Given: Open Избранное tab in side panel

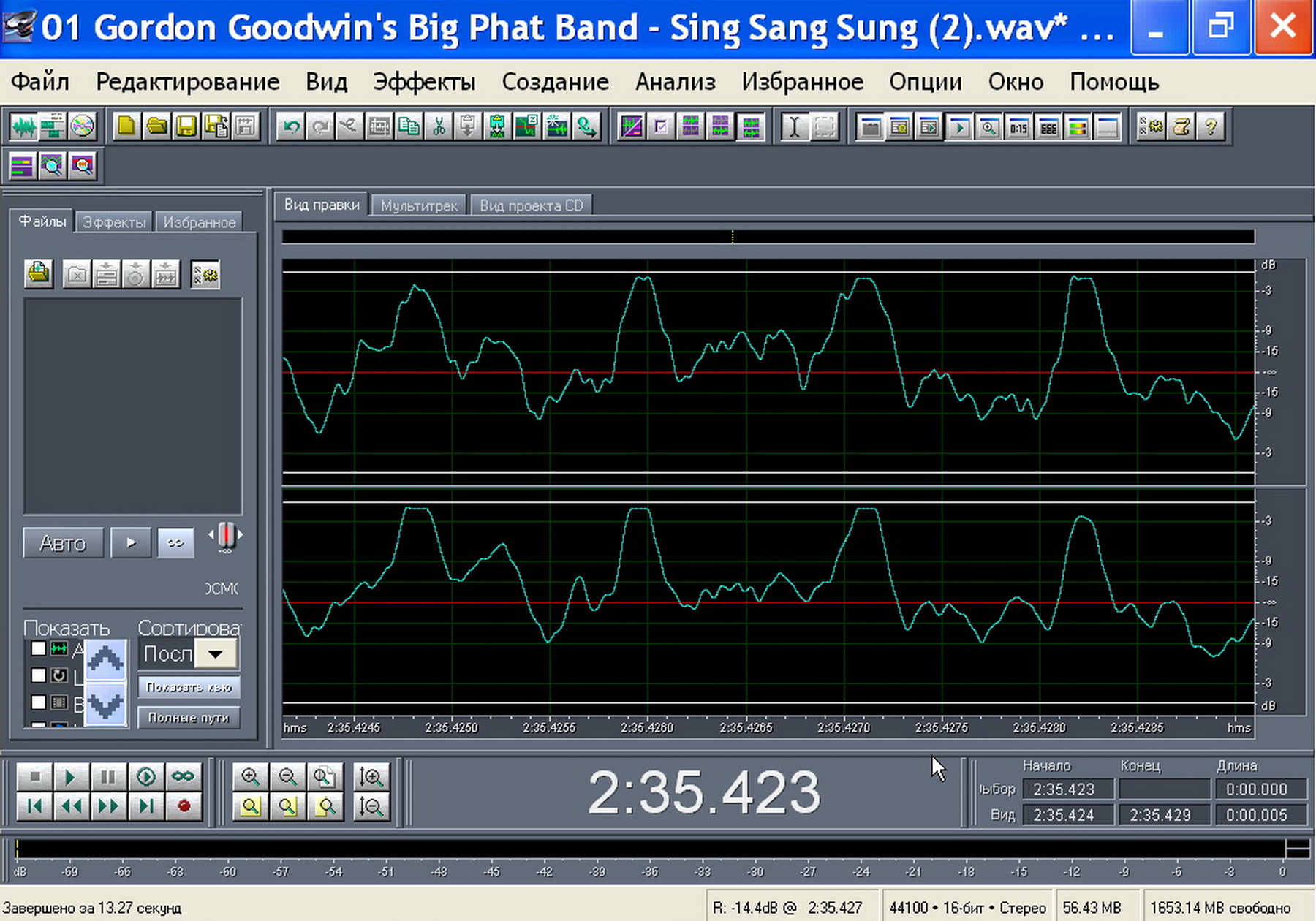Looking at the screenshot, I should (x=199, y=222).
